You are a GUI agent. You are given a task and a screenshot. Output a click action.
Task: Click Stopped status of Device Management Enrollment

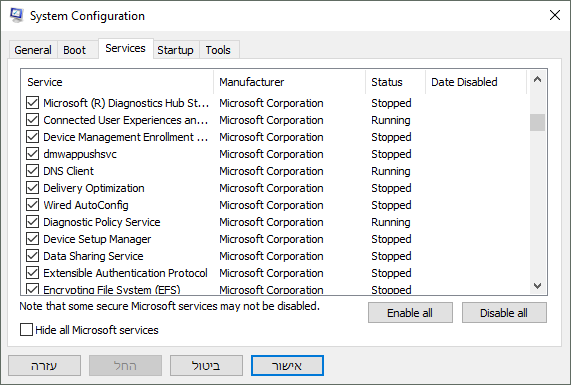point(391,137)
